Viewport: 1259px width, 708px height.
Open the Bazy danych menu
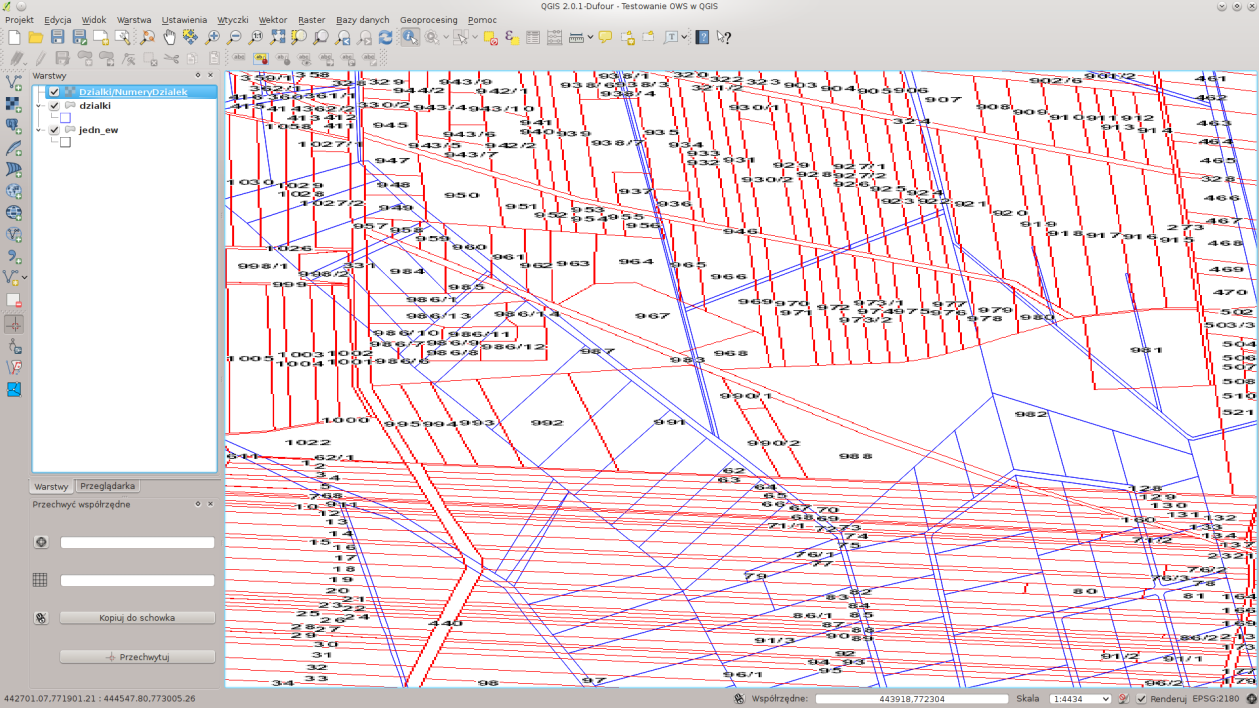click(x=363, y=20)
